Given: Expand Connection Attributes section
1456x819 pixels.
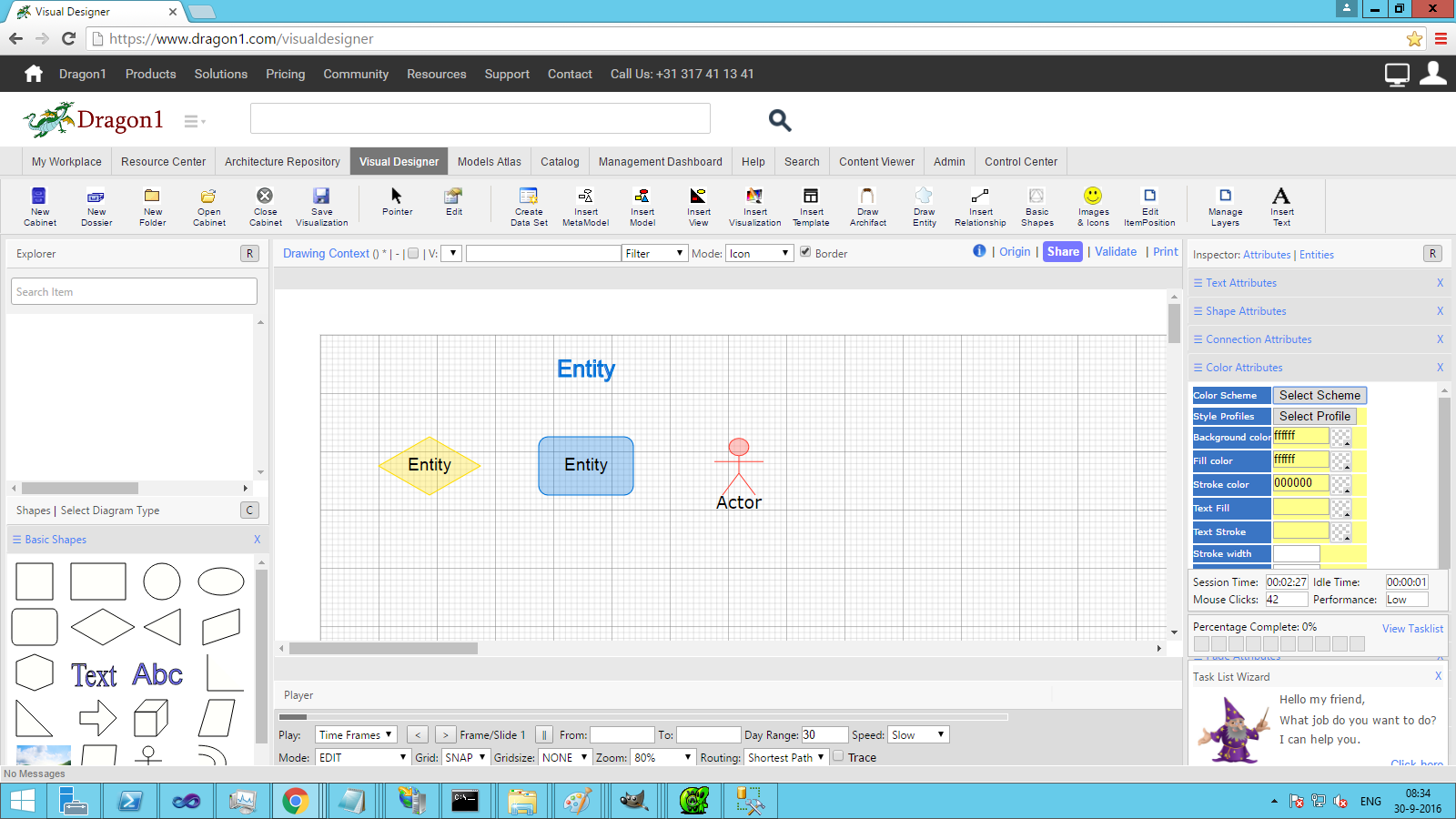Looking at the screenshot, I should click(1259, 339).
